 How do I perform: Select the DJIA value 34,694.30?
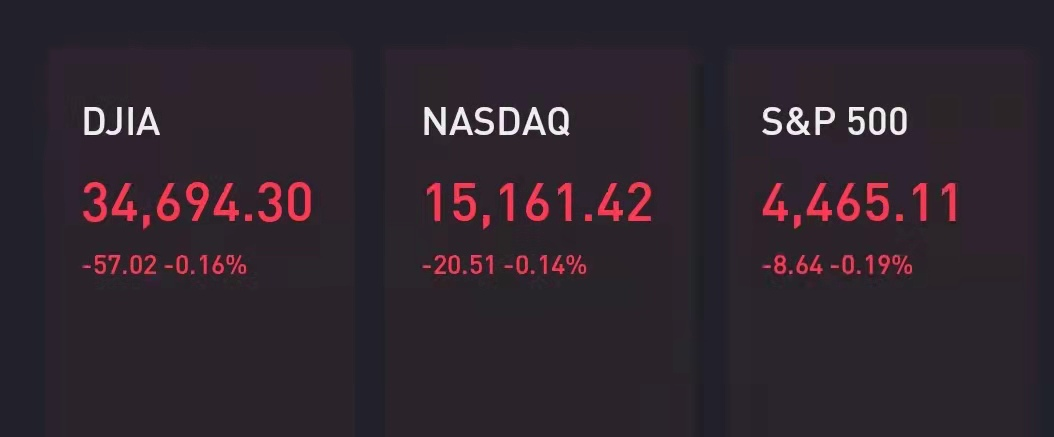click(198, 203)
